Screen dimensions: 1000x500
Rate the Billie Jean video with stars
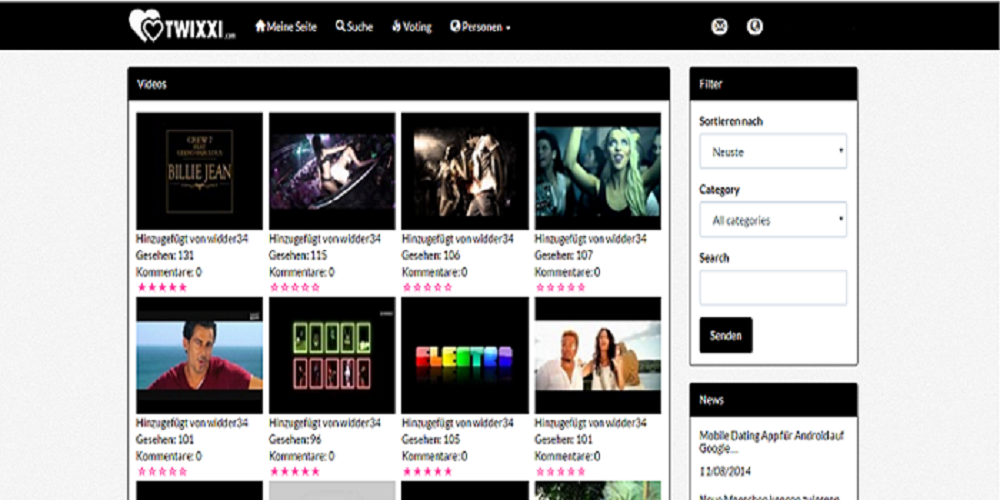click(x=162, y=288)
